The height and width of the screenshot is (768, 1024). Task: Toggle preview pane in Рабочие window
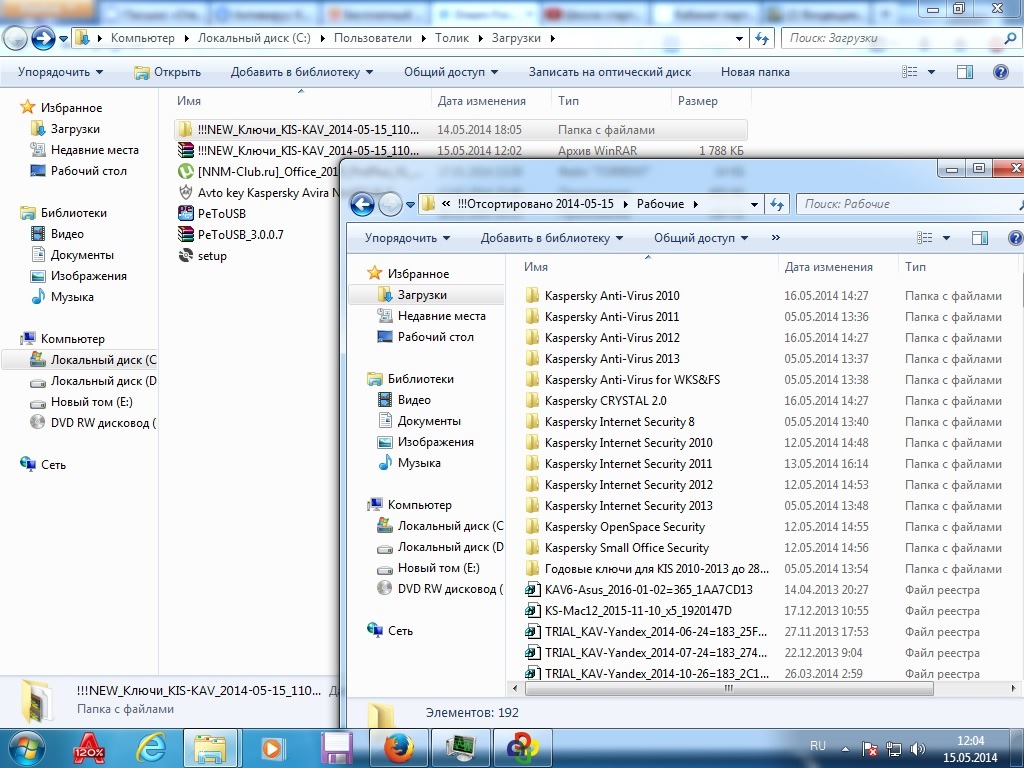[980, 238]
